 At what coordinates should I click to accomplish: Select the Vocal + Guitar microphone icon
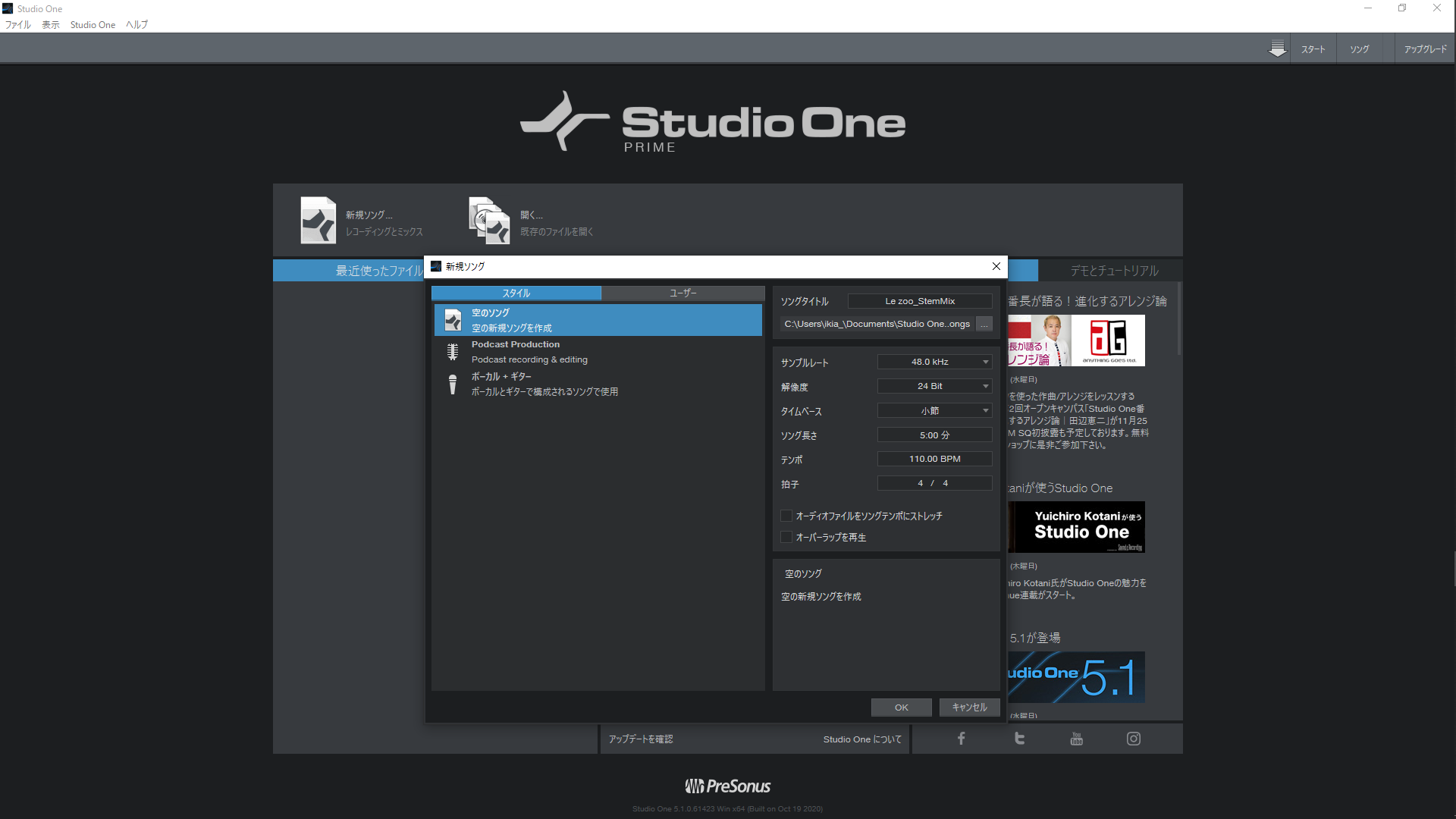pyautogui.click(x=453, y=384)
